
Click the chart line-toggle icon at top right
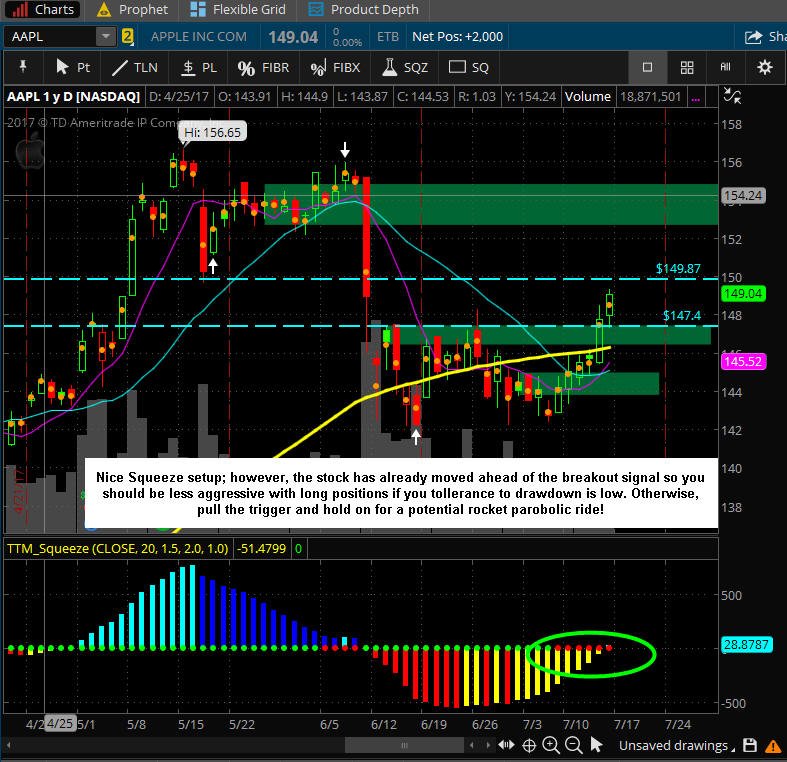tap(732, 95)
